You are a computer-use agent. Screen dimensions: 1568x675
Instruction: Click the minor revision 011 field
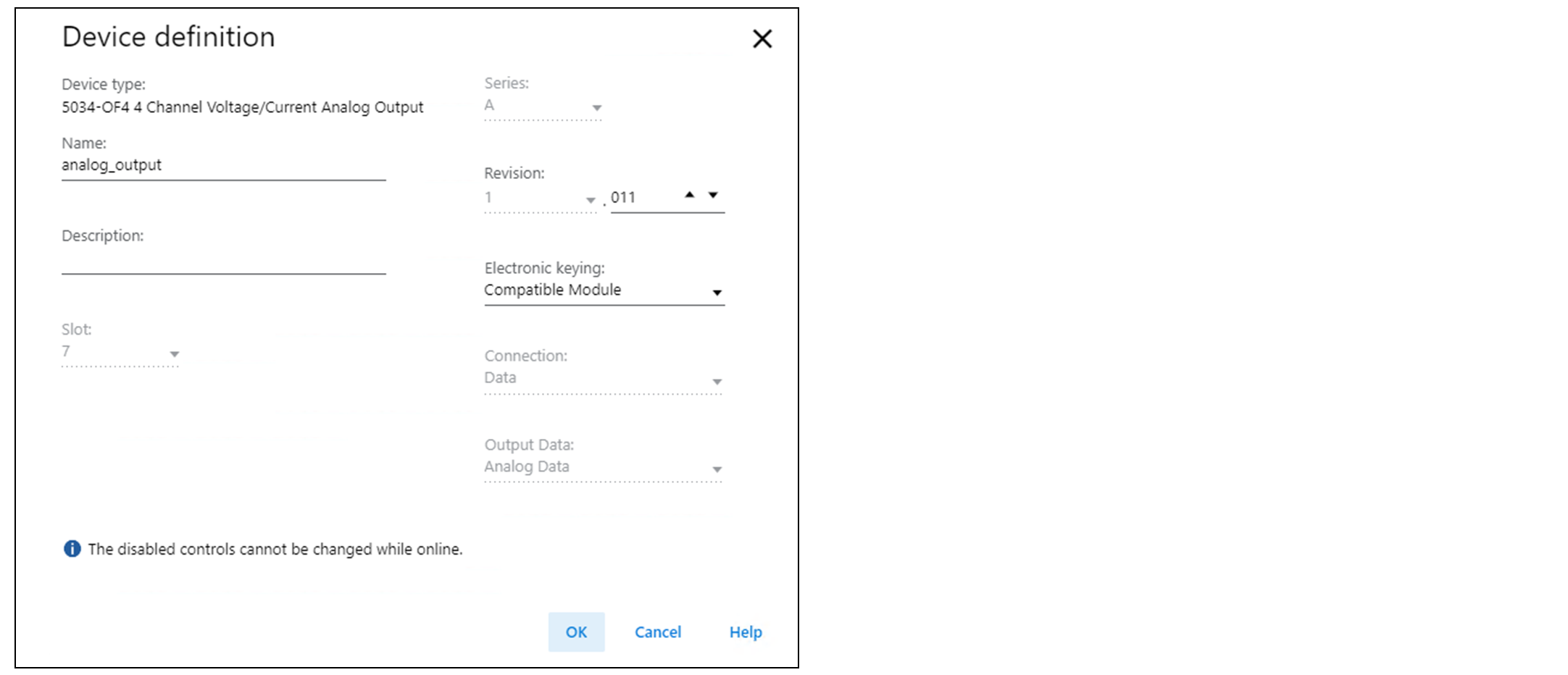pos(641,198)
